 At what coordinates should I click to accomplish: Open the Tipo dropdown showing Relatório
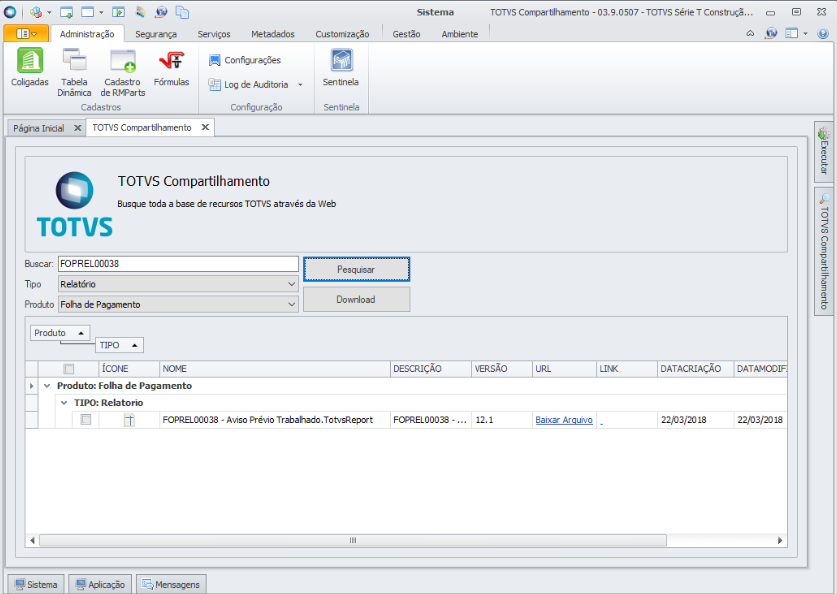coord(178,284)
